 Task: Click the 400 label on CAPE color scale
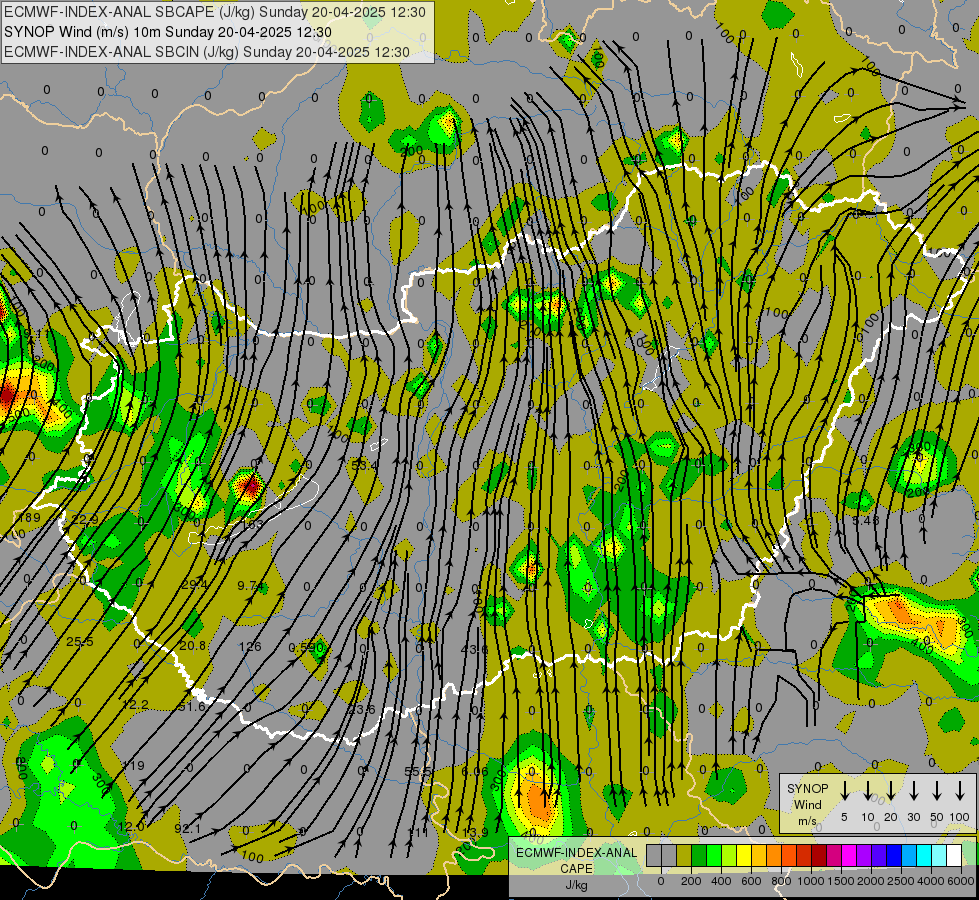[x=721, y=881]
